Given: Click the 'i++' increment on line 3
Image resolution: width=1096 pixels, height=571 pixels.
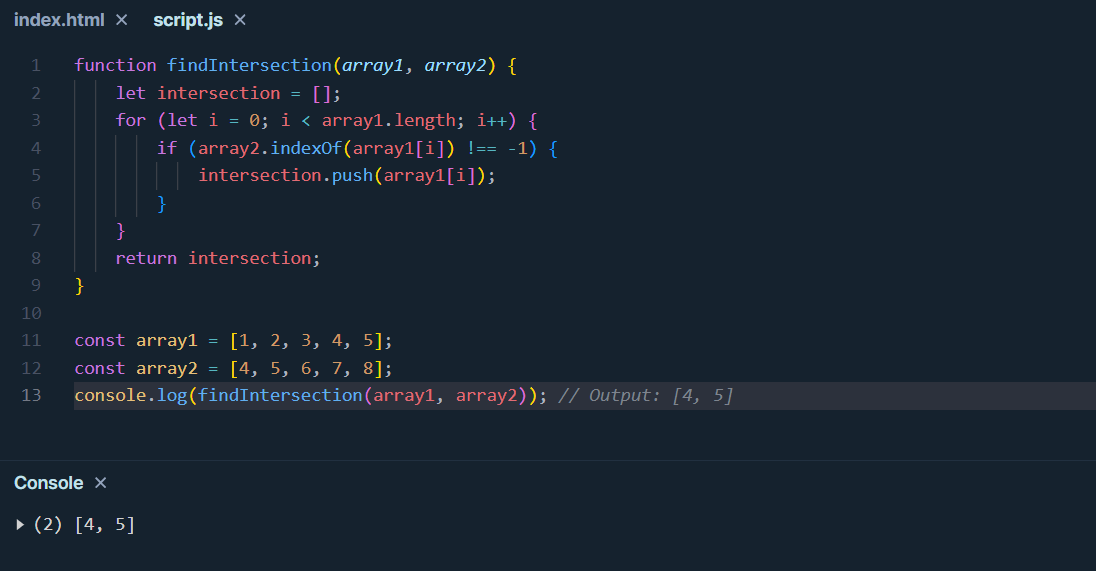Looking at the screenshot, I should [491, 121].
